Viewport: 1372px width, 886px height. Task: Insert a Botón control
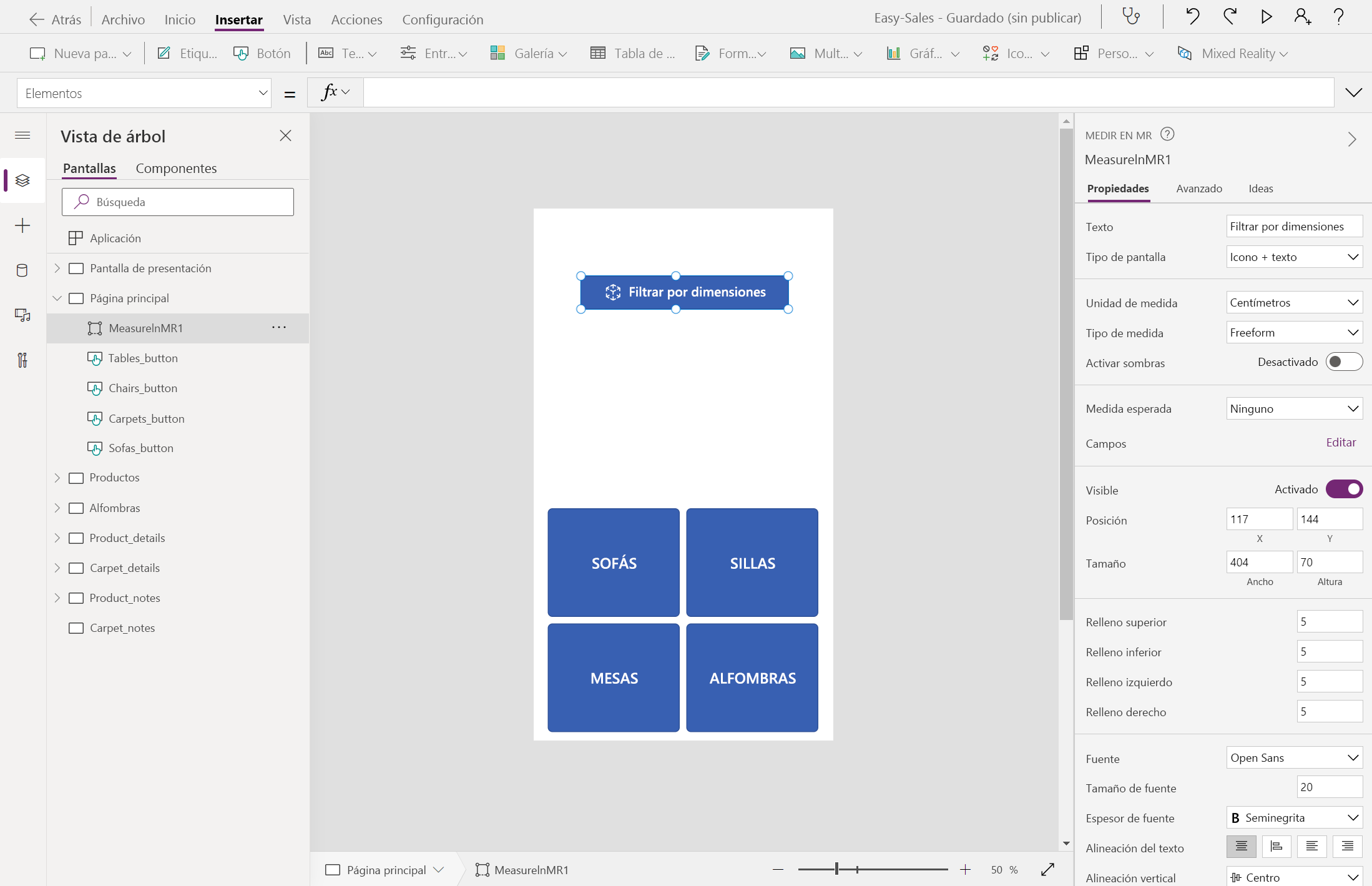(x=262, y=53)
